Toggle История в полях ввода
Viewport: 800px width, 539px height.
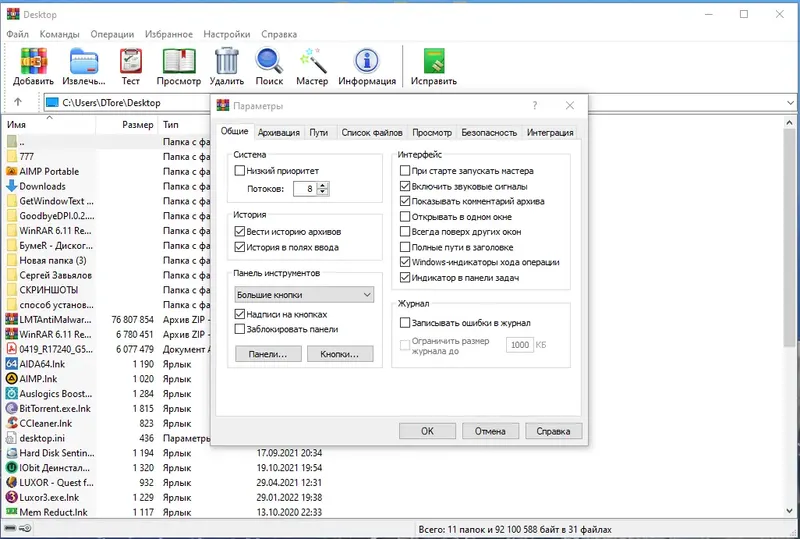240,247
